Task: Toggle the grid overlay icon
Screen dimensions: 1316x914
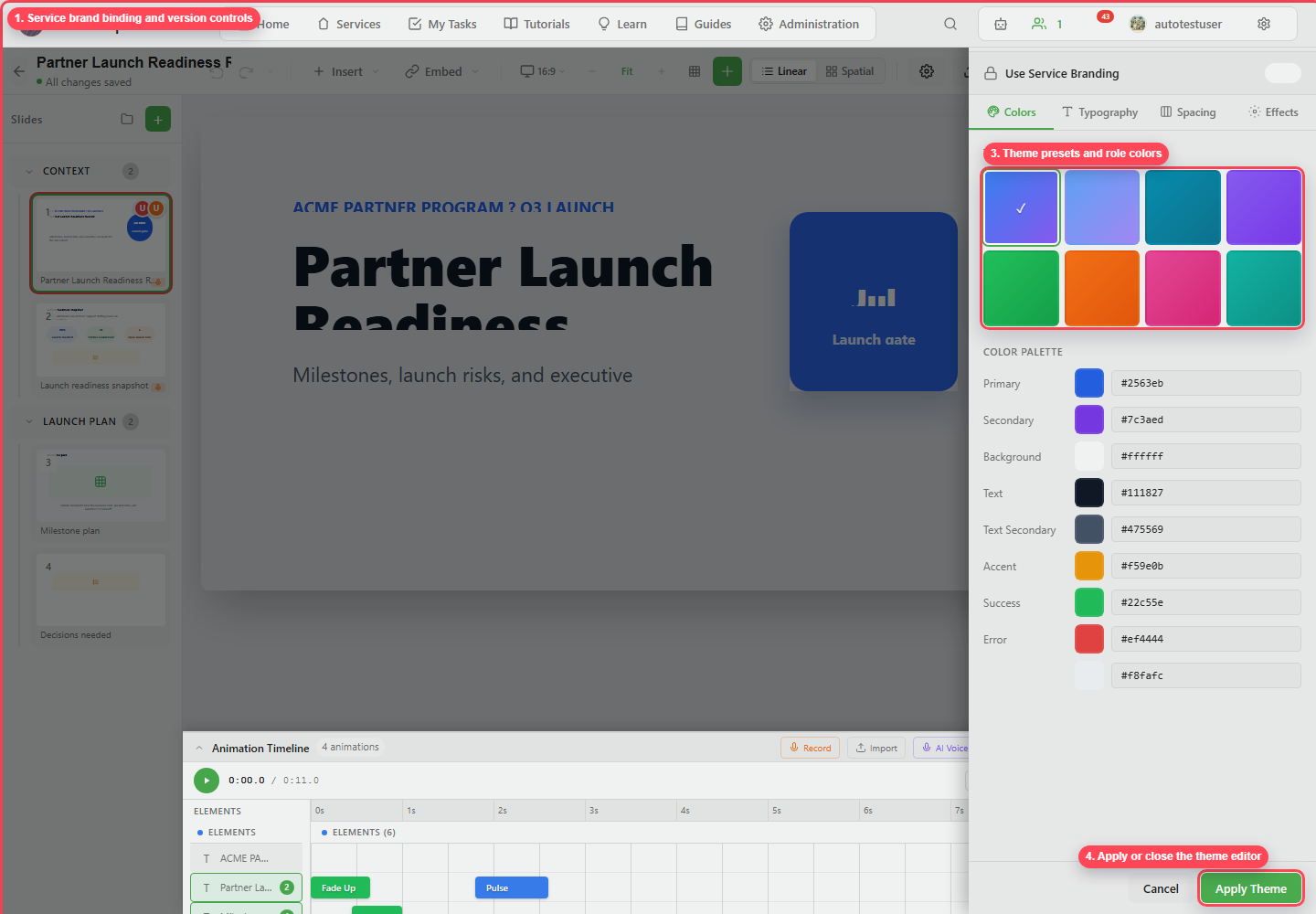Action: [695, 71]
